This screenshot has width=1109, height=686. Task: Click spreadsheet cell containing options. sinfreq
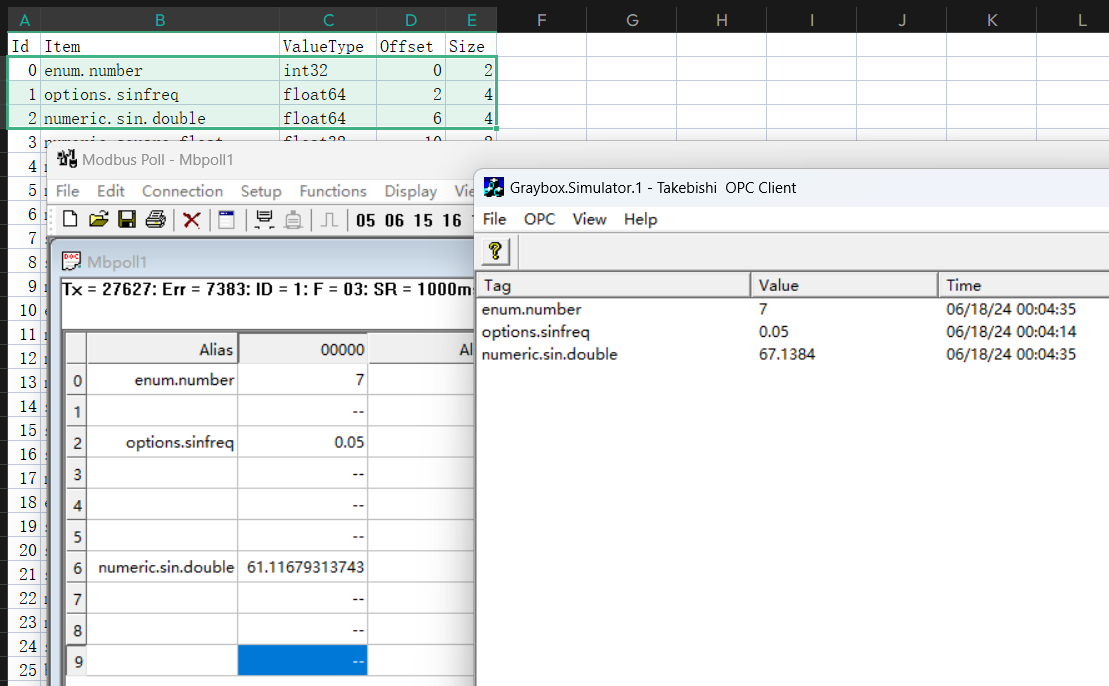coord(160,94)
